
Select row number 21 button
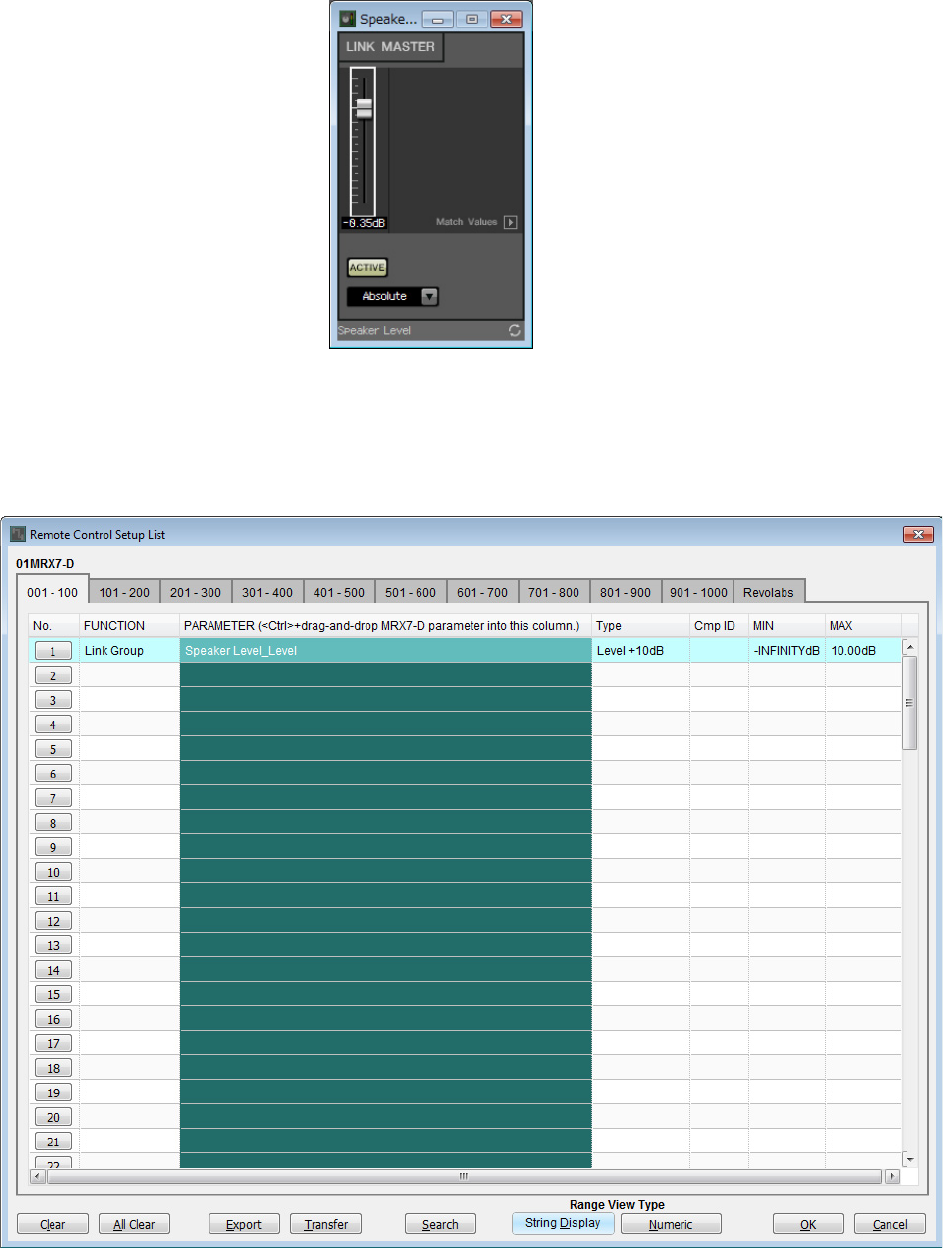[x=53, y=1142]
